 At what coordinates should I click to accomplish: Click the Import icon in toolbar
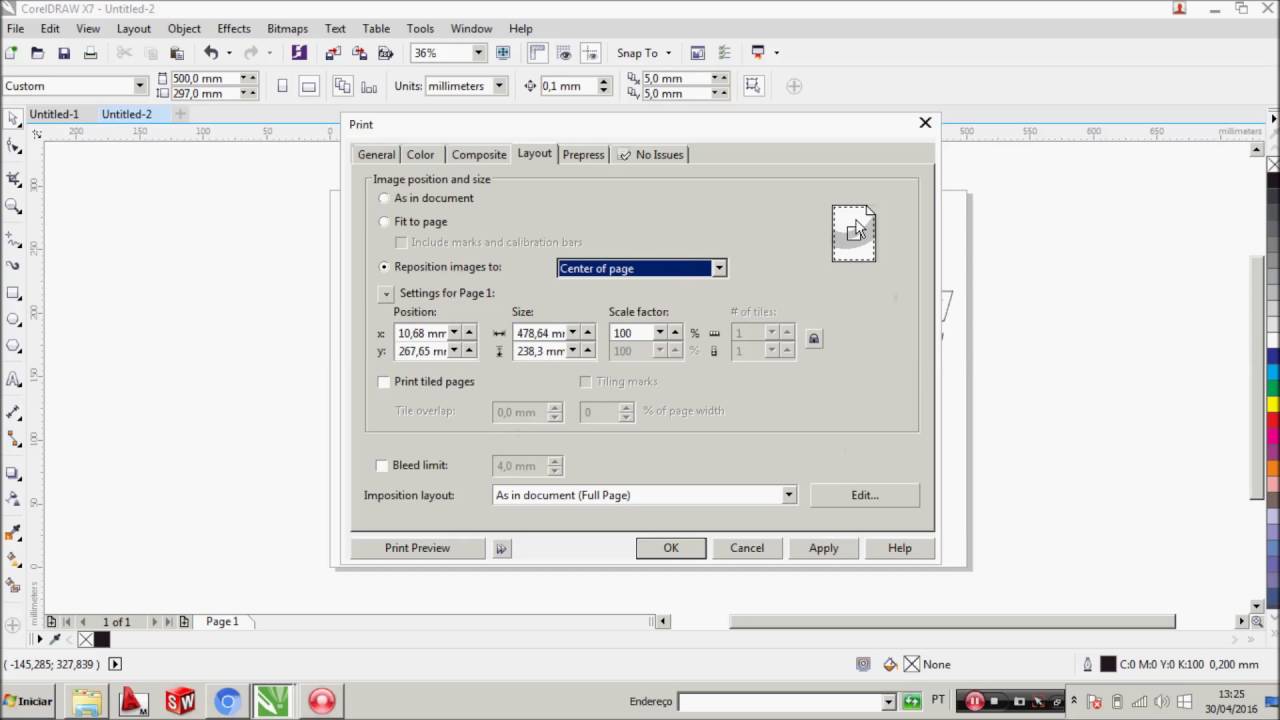(333, 53)
